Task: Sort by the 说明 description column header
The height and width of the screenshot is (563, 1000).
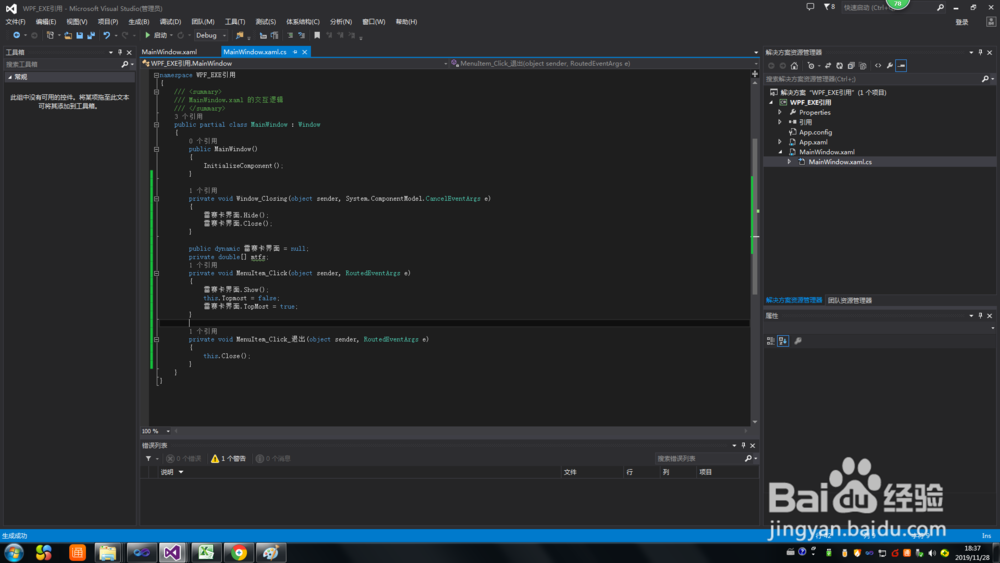Action: pyautogui.click(x=167, y=472)
